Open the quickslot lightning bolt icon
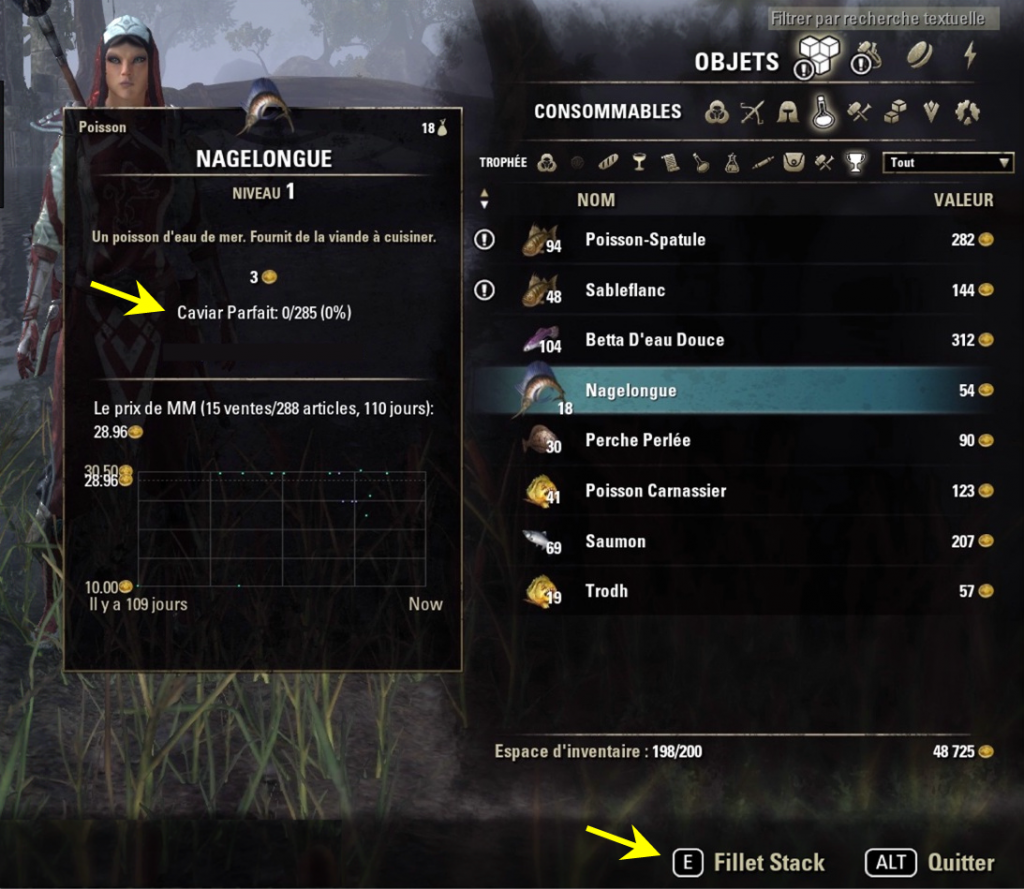1024x889 pixels. (970, 55)
